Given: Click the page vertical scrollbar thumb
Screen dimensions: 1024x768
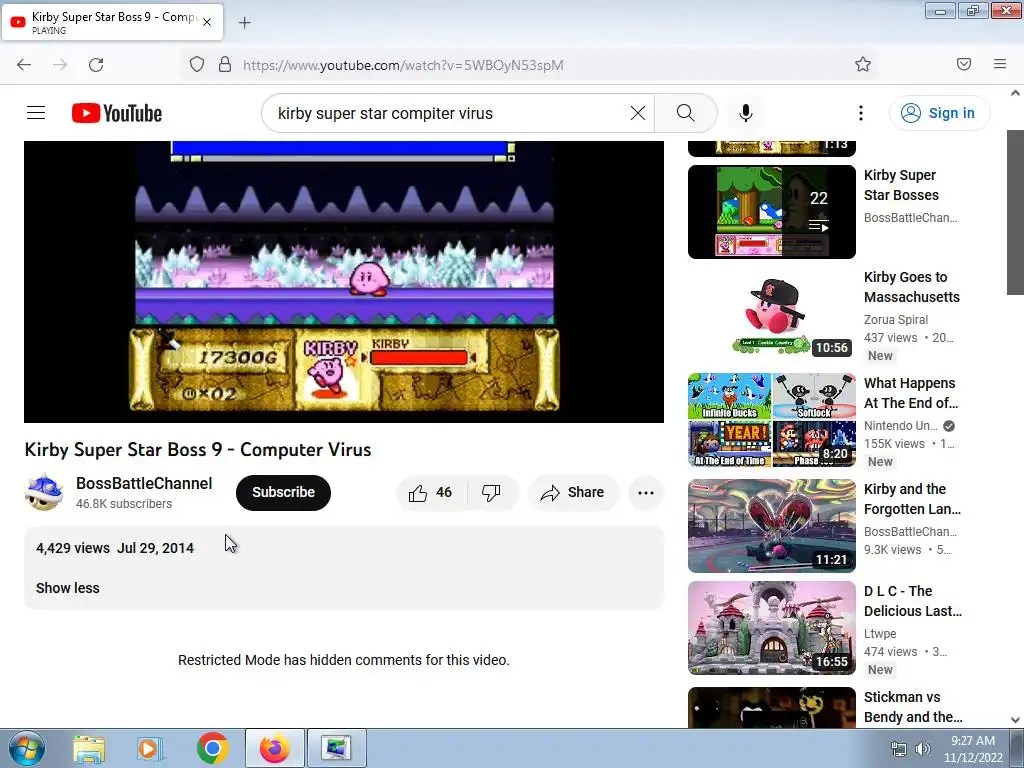Looking at the screenshot, I should coord(1015,212).
